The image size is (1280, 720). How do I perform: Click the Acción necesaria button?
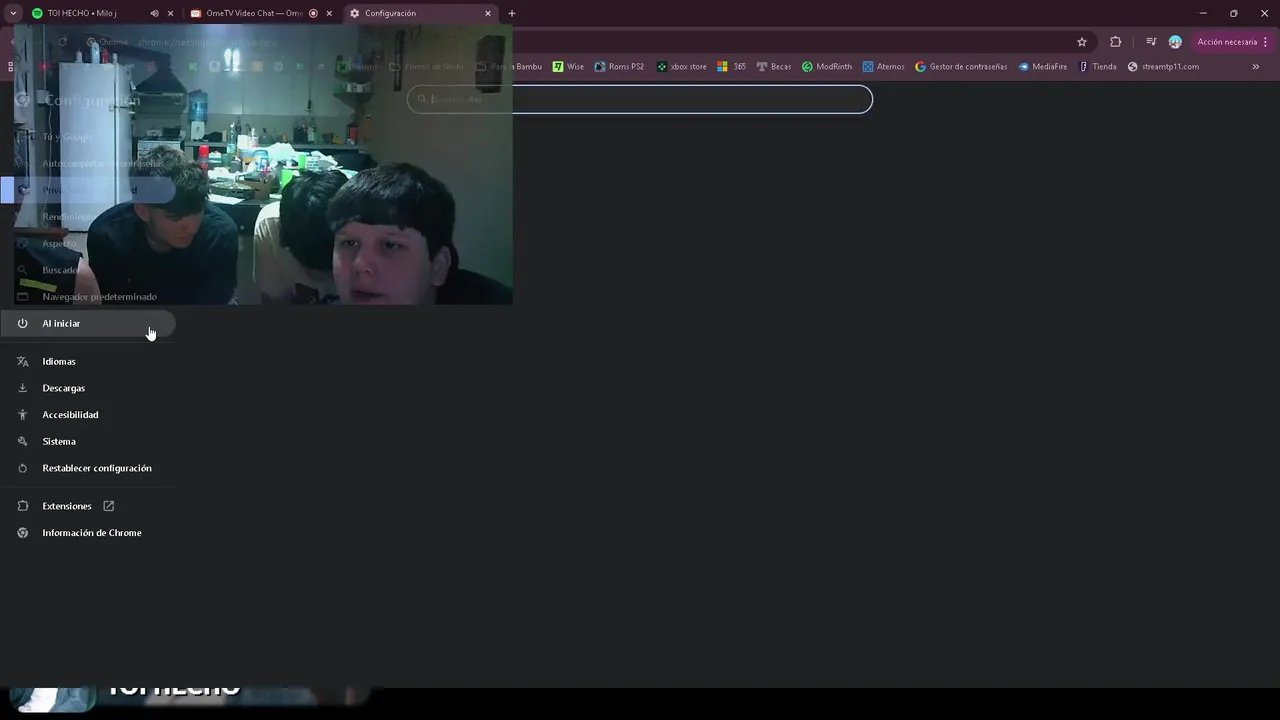pos(1232,42)
